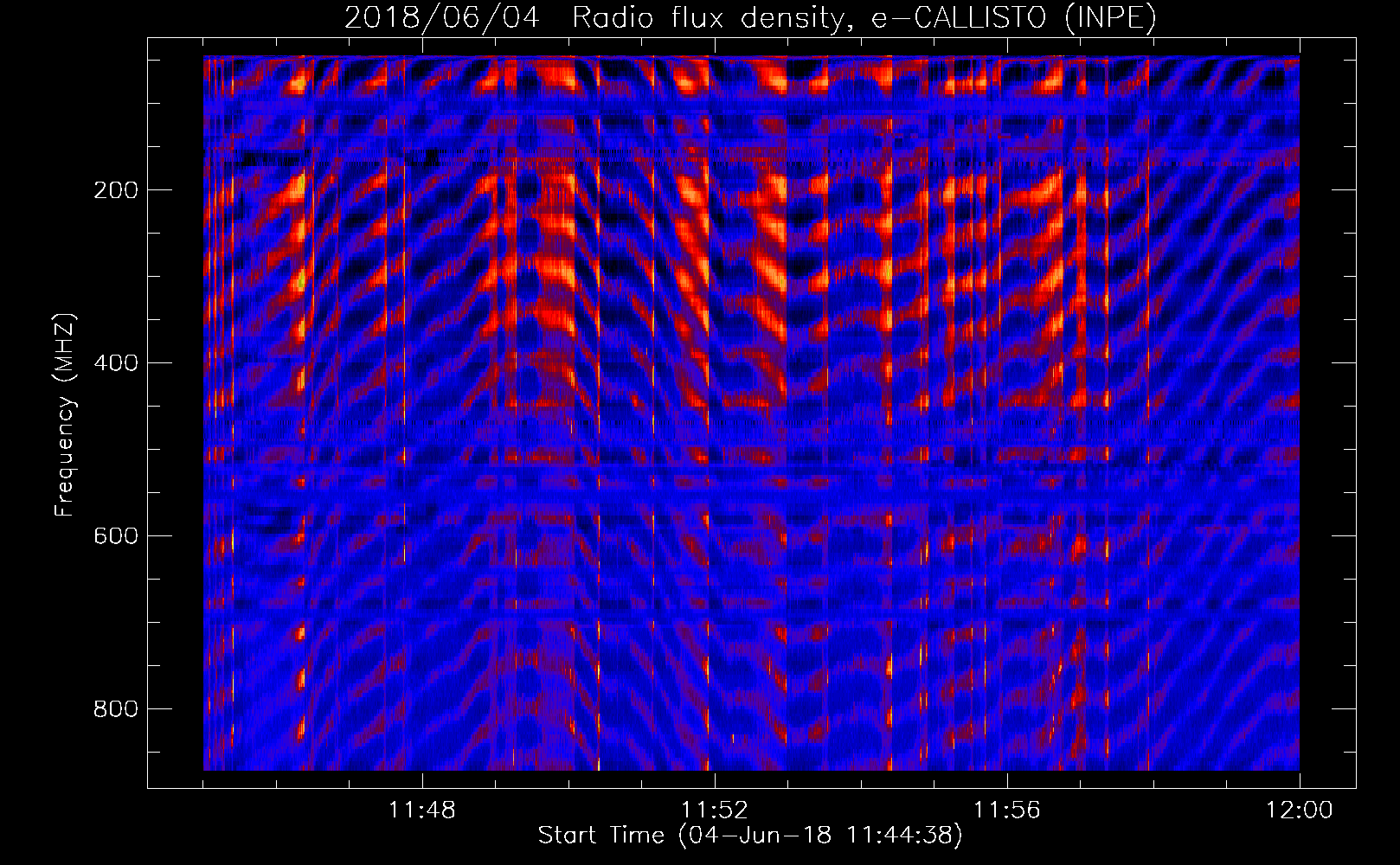Select the 200 frequency tick label
This screenshot has width=1400, height=865.
point(115,190)
